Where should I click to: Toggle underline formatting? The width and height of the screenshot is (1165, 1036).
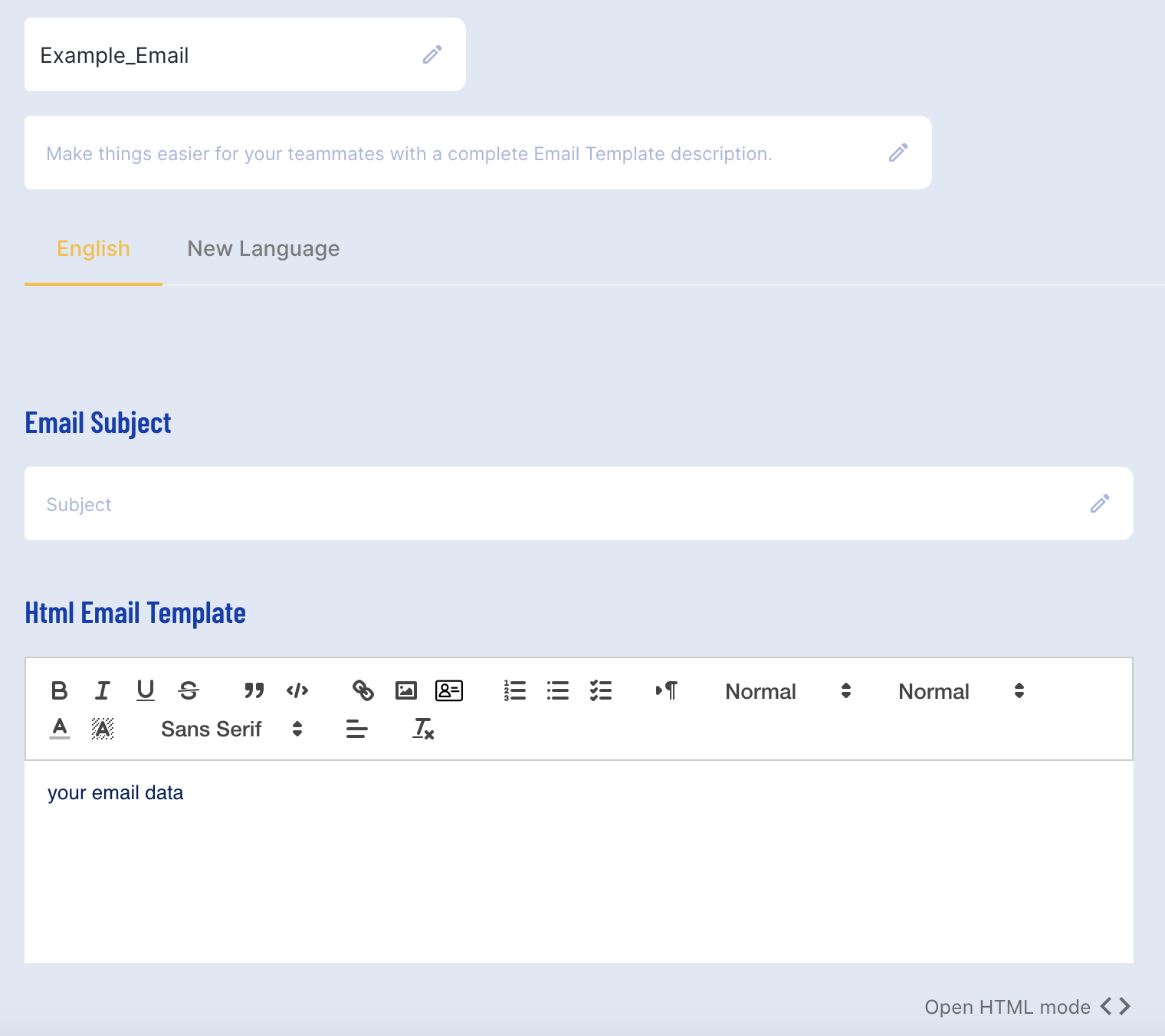pos(145,690)
